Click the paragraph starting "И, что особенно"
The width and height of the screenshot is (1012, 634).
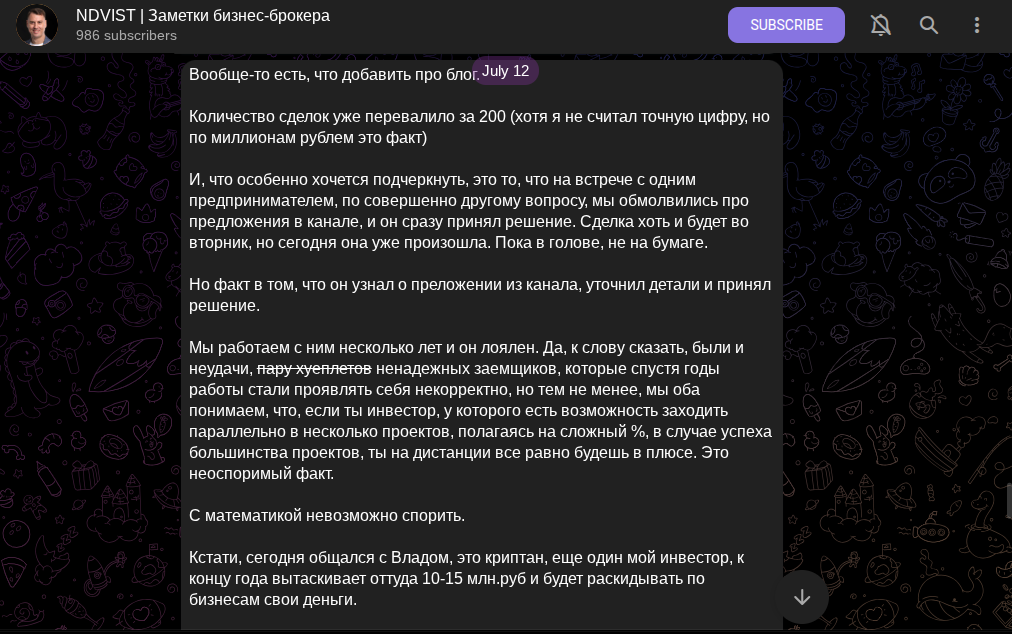[x=469, y=211]
